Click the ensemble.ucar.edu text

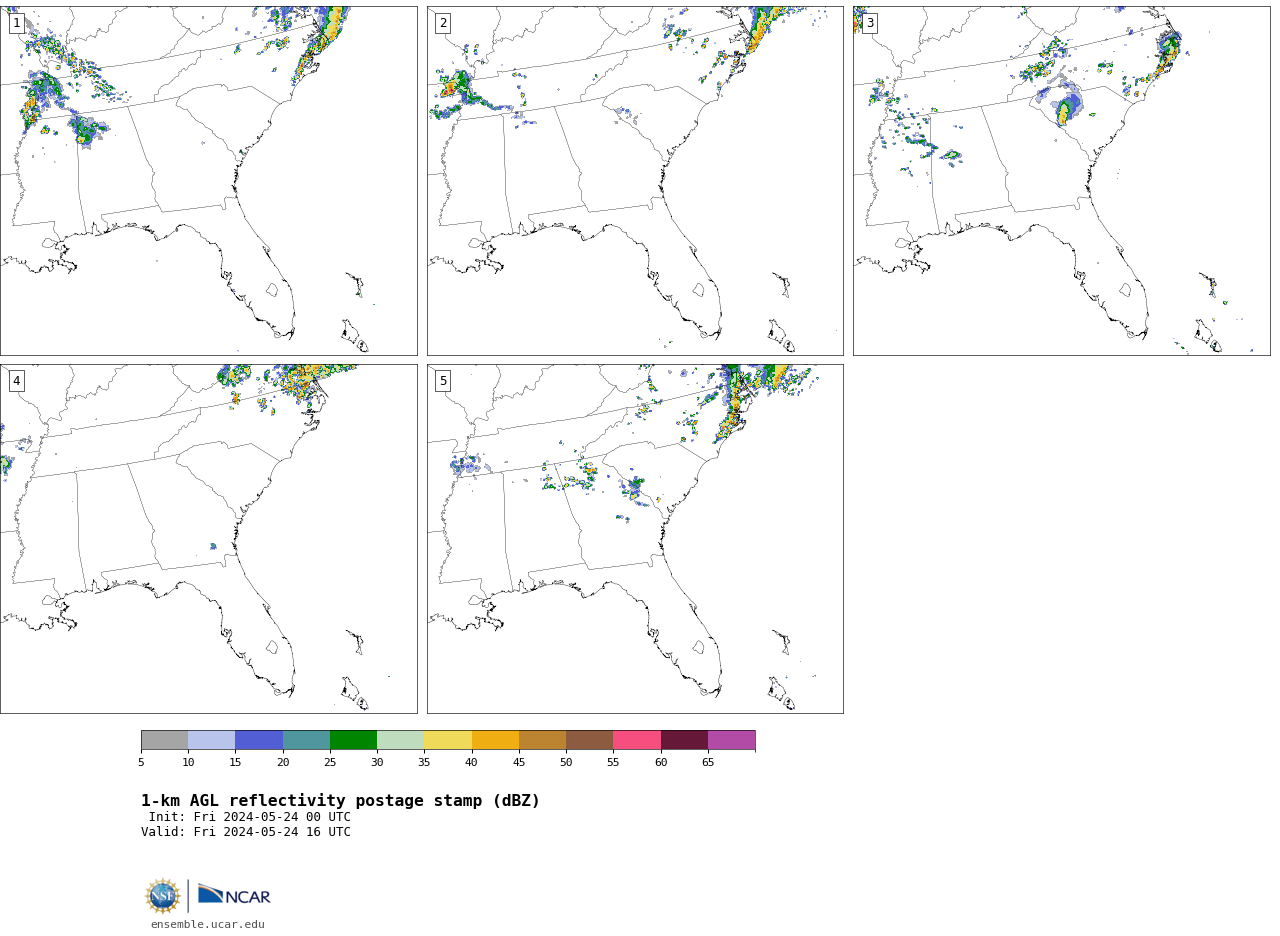[x=208, y=925]
